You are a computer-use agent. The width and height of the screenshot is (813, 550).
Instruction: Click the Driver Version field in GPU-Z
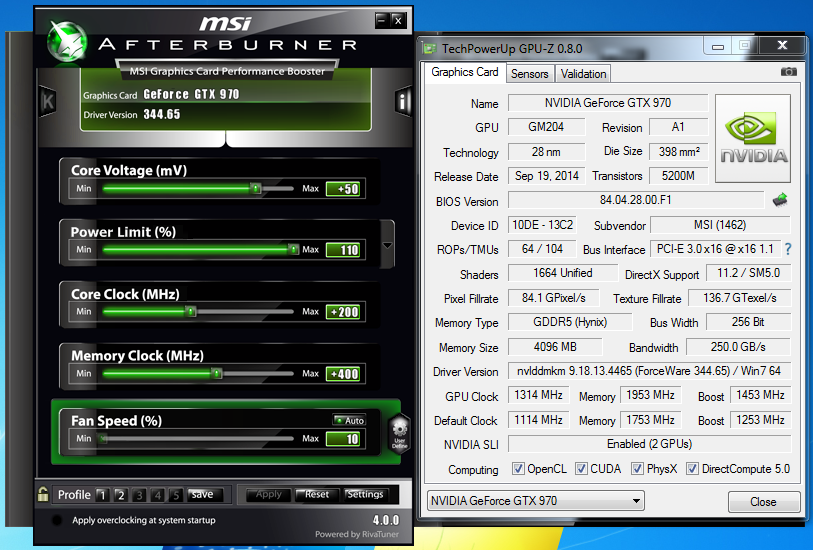pyautogui.click(x=649, y=371)
